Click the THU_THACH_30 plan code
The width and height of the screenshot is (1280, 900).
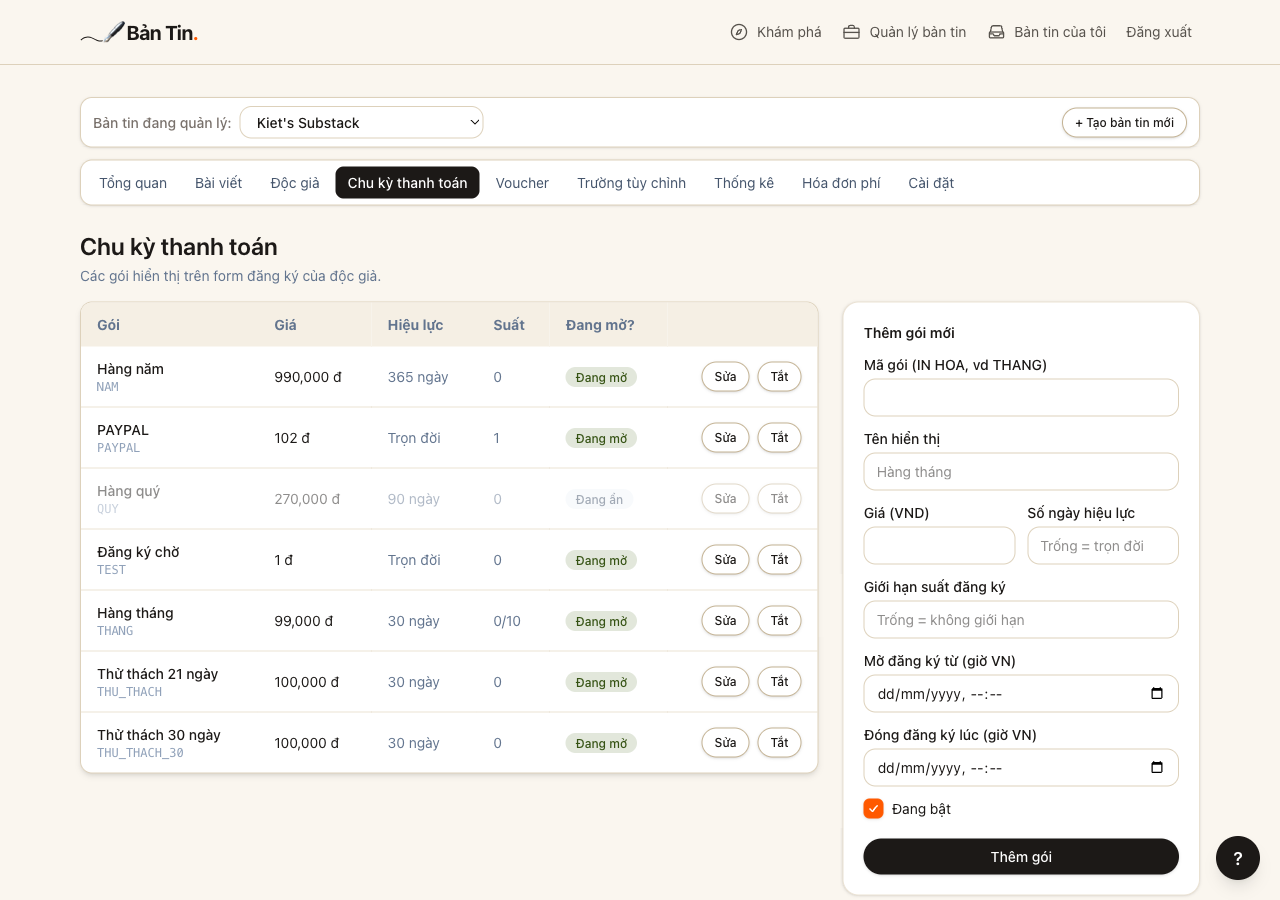coord(140,753)
